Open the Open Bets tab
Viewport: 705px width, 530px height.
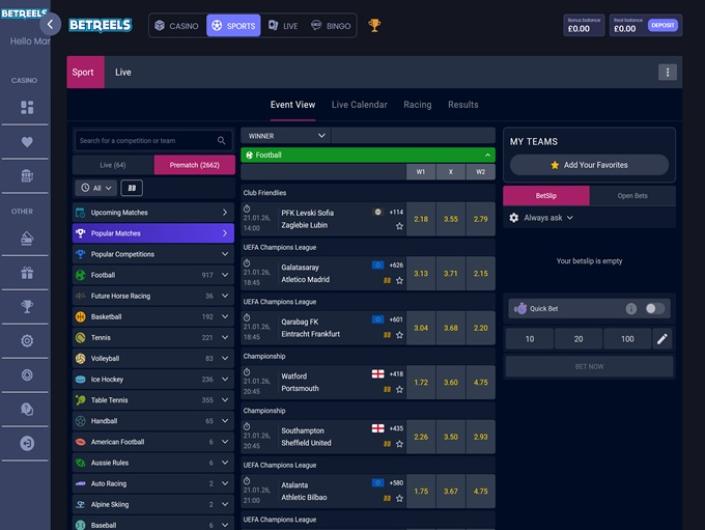(632, 196)
